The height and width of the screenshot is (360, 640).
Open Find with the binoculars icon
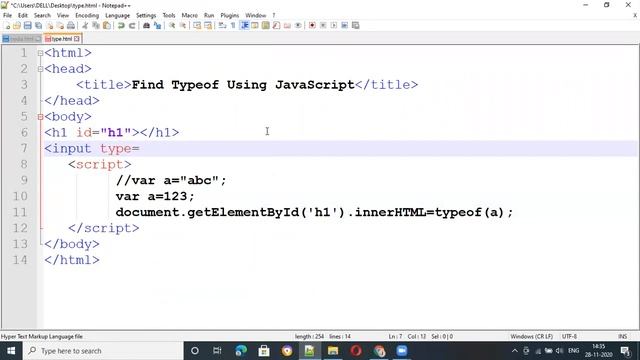(x=146, y=26)
